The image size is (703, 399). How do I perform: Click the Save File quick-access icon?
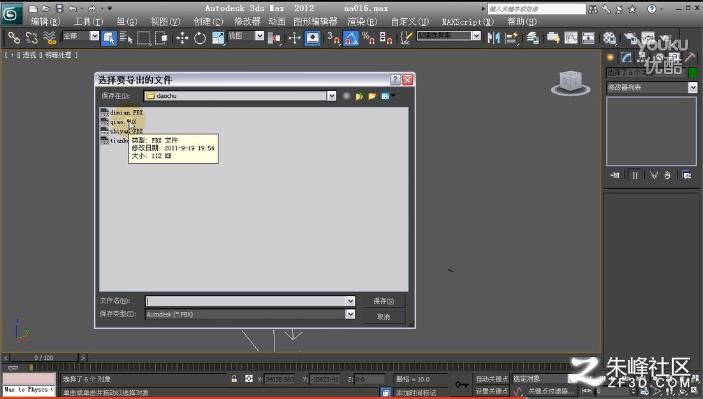pyautogui.click(x=59, y=8)
